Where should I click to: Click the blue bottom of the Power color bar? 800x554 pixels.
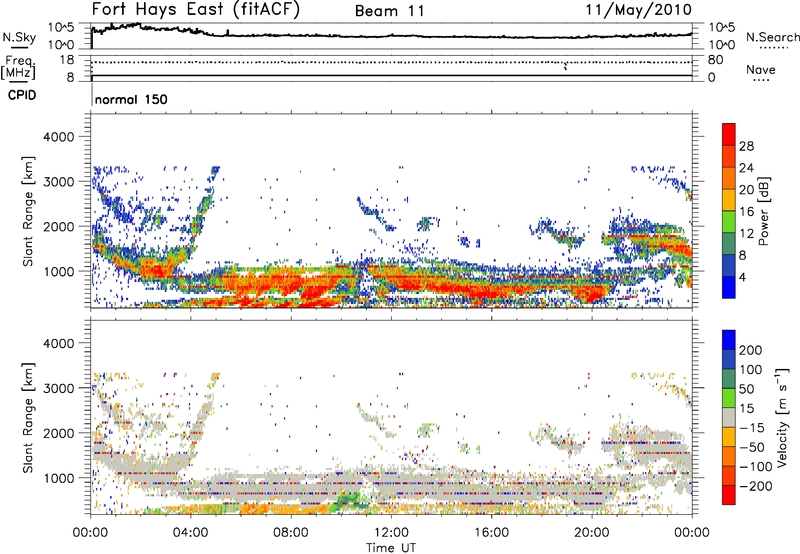(x=729, y=287)
